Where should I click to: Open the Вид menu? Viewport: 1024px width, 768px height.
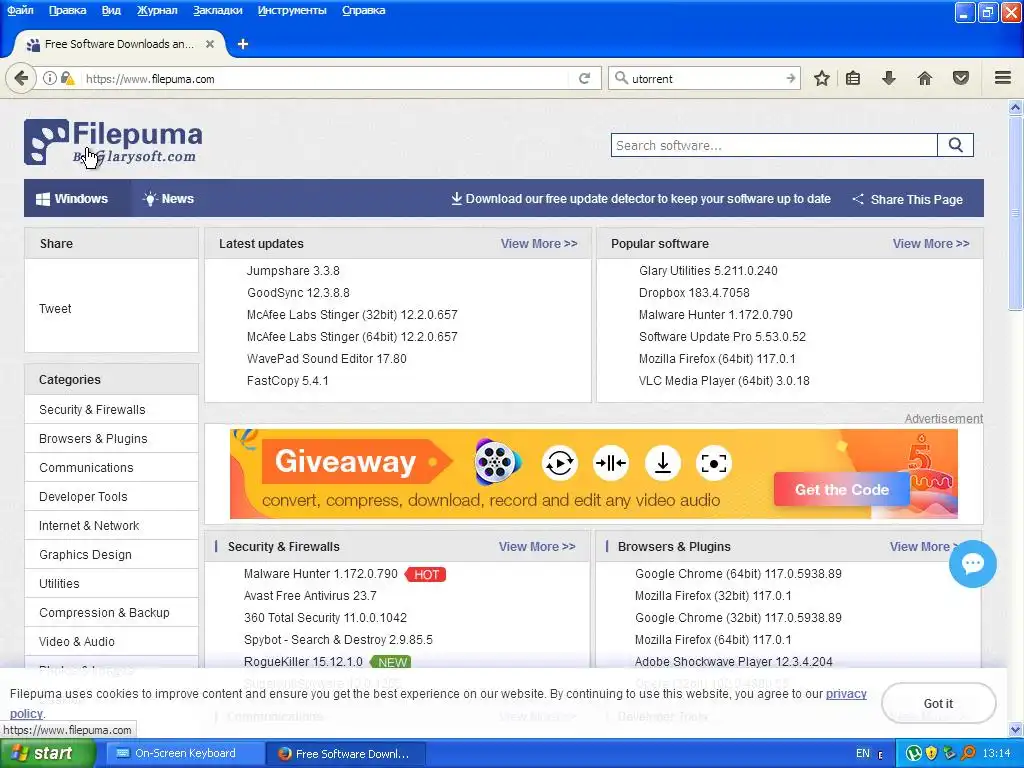(111, 10)
